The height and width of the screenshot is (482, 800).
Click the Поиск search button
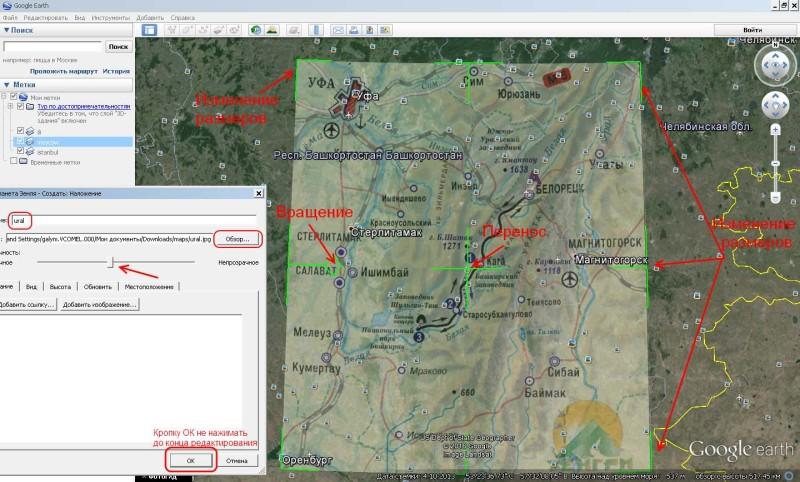click(118, 46)
